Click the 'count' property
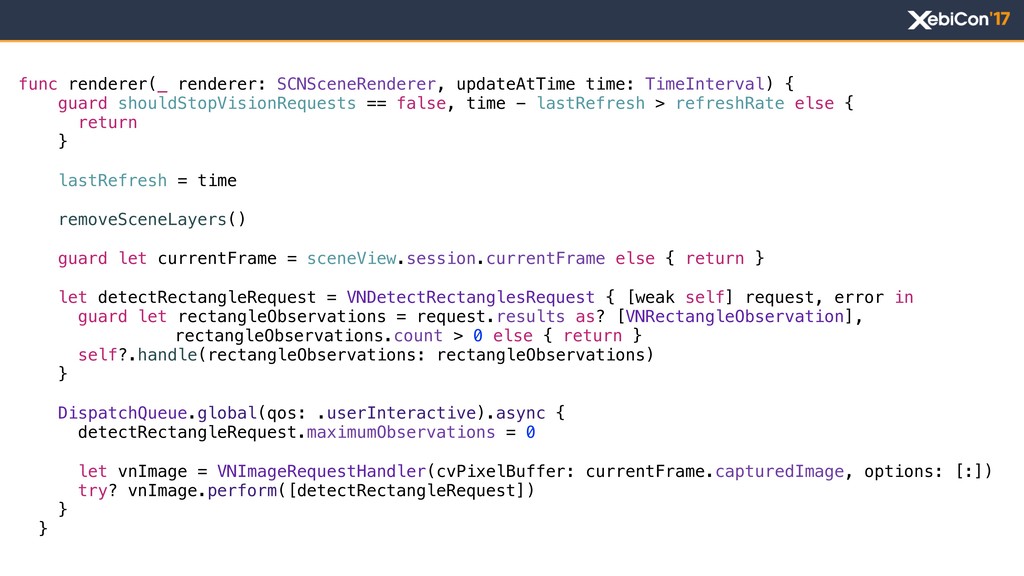1024x576 pixels. [x=418, y=336]
